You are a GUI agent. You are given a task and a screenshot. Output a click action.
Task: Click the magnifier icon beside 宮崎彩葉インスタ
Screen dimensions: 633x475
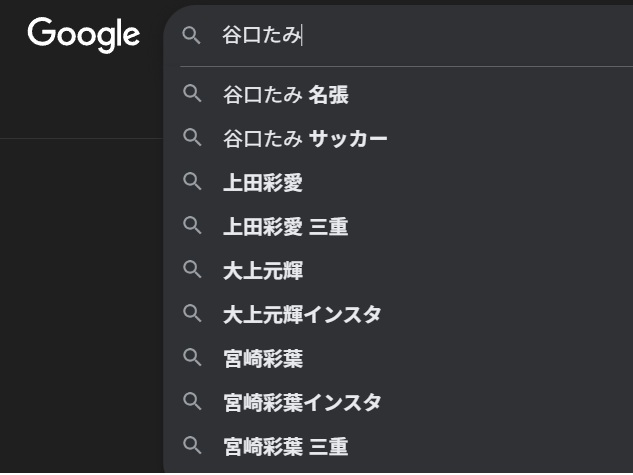(193, 402)
